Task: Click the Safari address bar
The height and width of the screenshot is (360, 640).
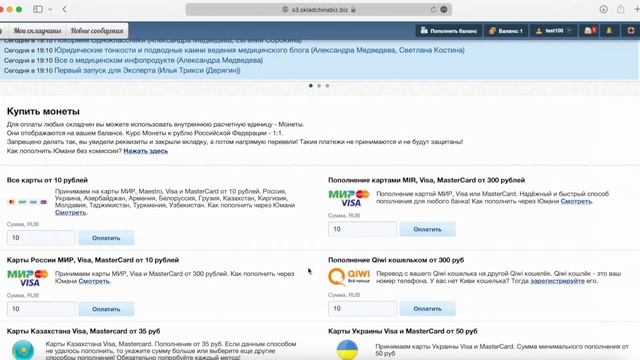Action: 318,9
